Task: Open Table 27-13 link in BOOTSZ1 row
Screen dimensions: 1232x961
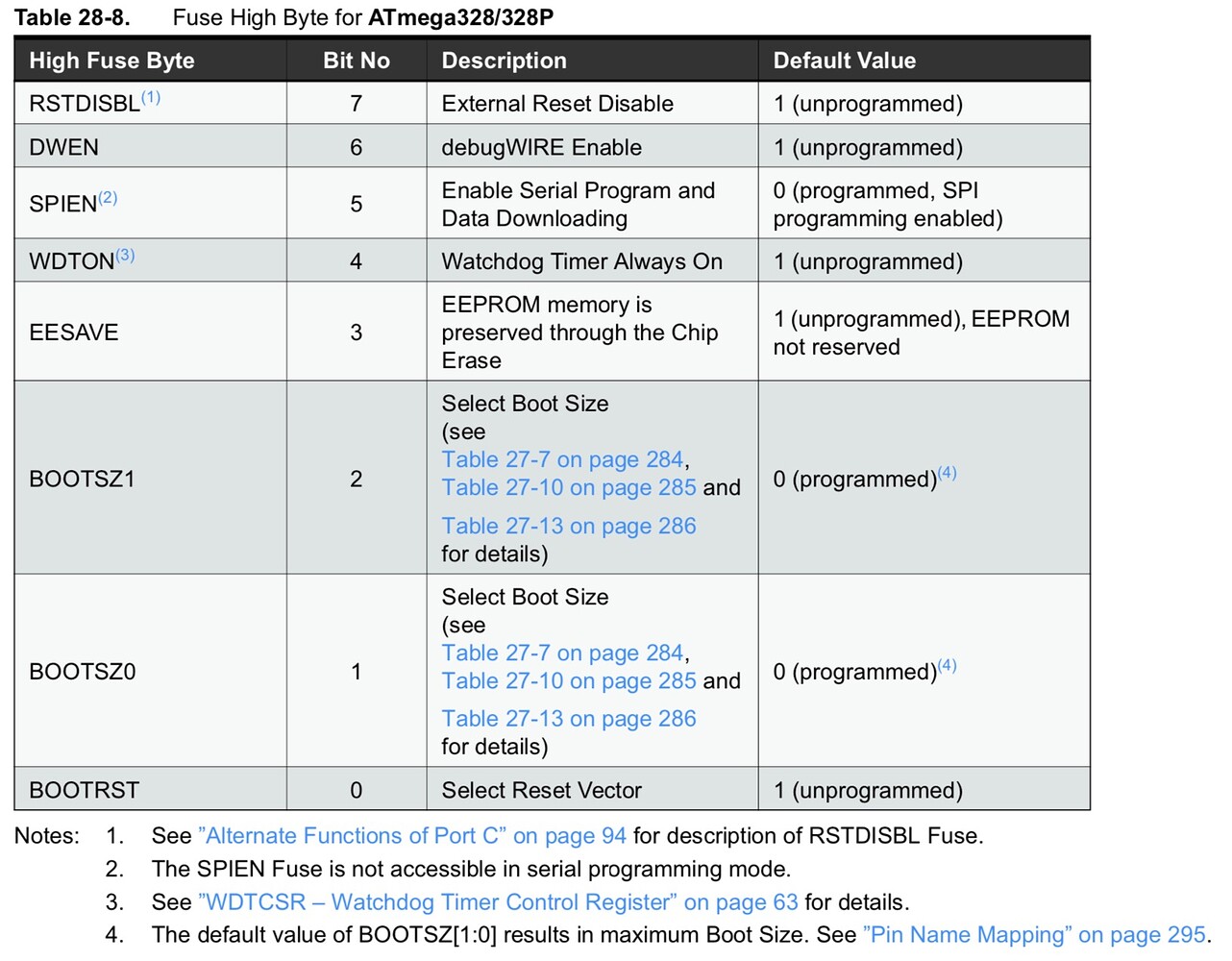Action: tap(568, 527)
